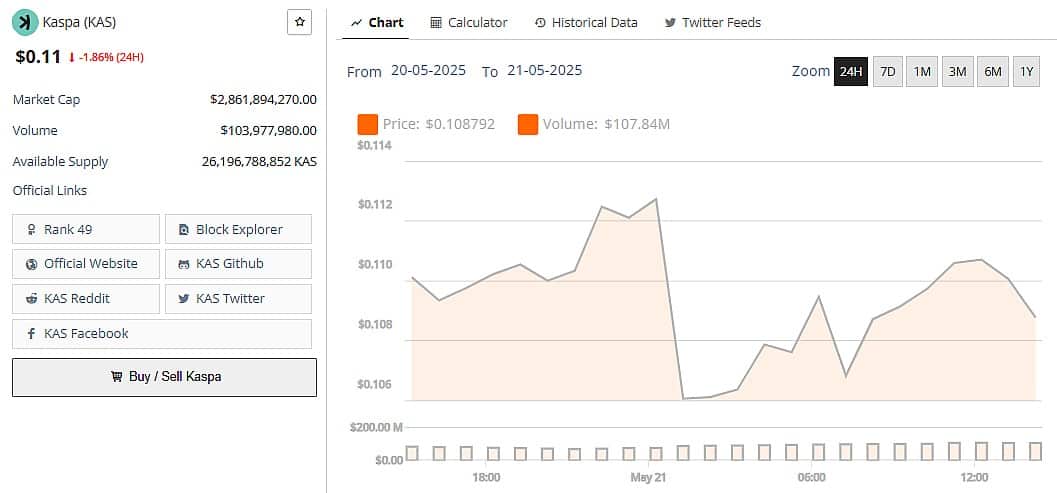Click the Official Links label
Screen dimensions: 1057x493
coord(50,191)
